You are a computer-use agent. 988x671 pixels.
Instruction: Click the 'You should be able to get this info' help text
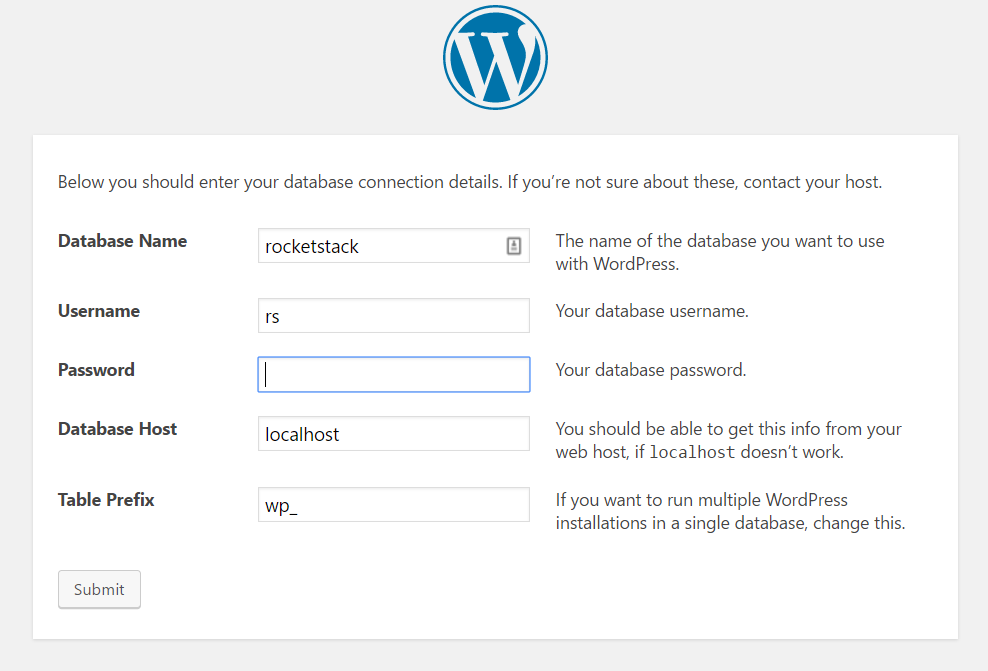click(728, 440)
